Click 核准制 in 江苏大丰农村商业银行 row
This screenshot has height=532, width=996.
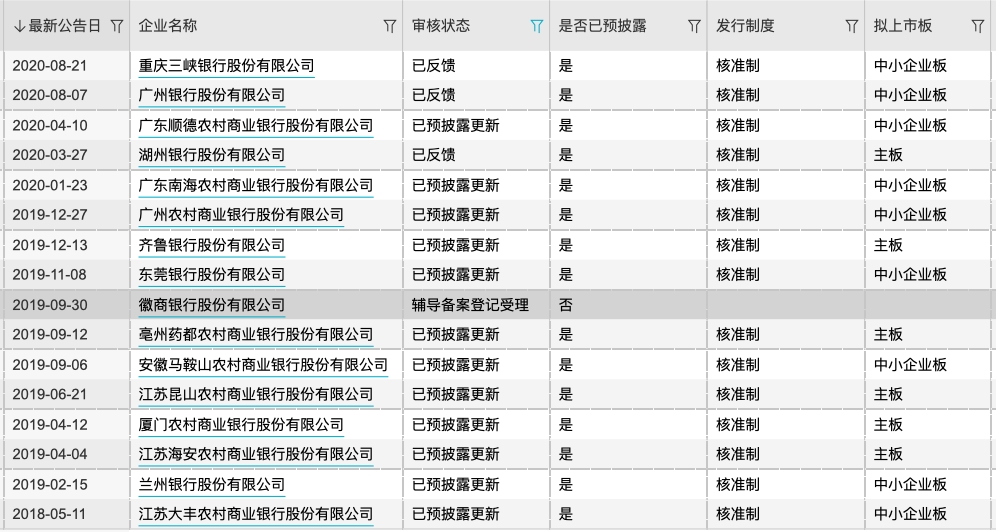coord(737,514)
